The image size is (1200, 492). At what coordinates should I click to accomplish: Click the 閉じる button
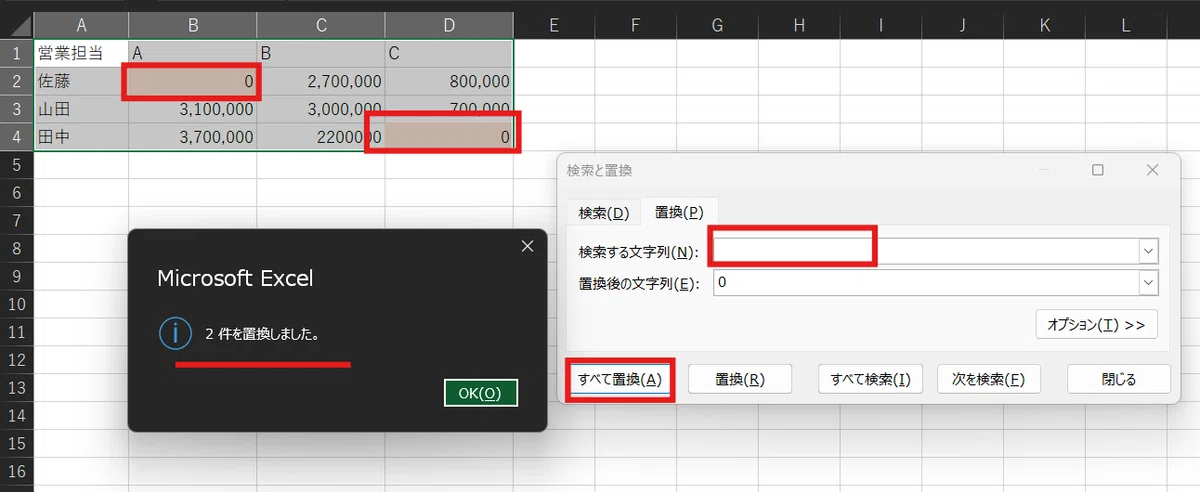click(1119, 379)
